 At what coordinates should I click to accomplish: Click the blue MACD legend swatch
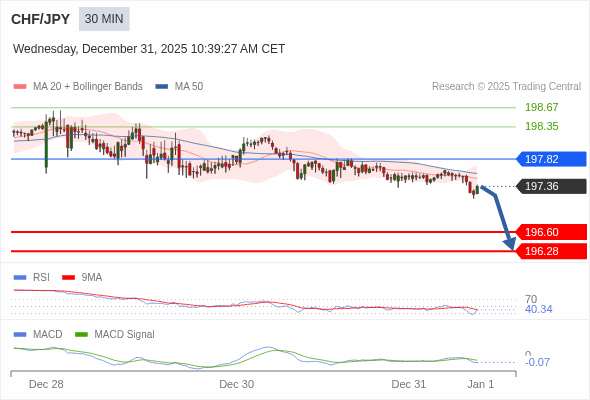point(20,335)
